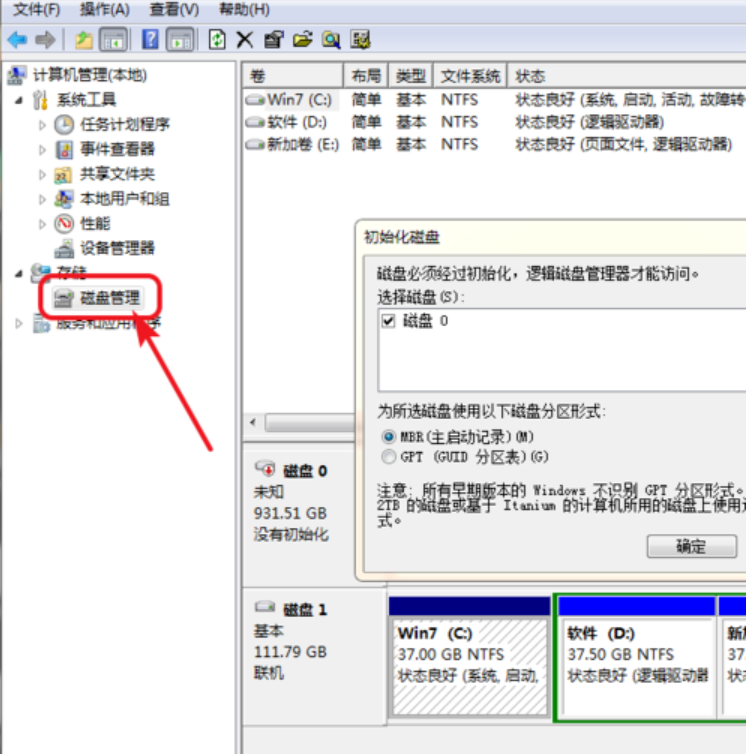The width and height of the screenshot is (746, 754).
Task: Select 设备管理器 in the tree
Action: pyautogui.click(x=117, y=248)
